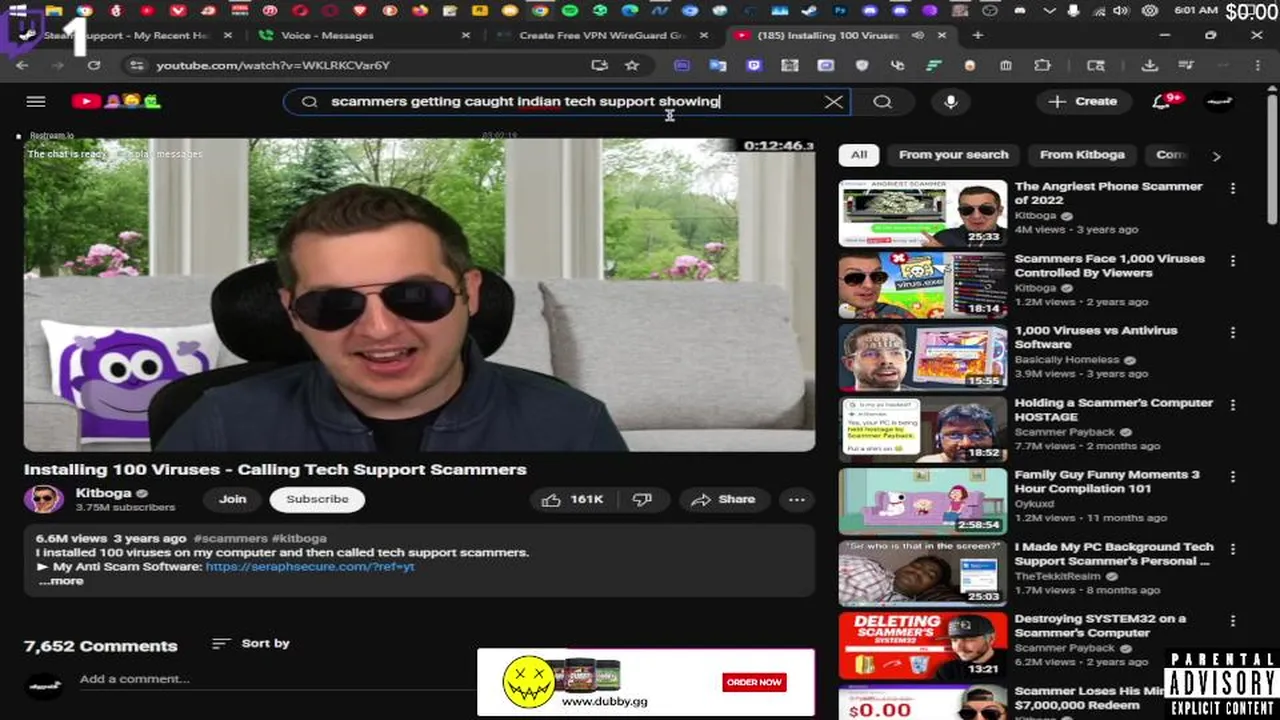This screenshot has width=1280, height=720.
Task: Select the All filter chip
Action: click(859, 154)
